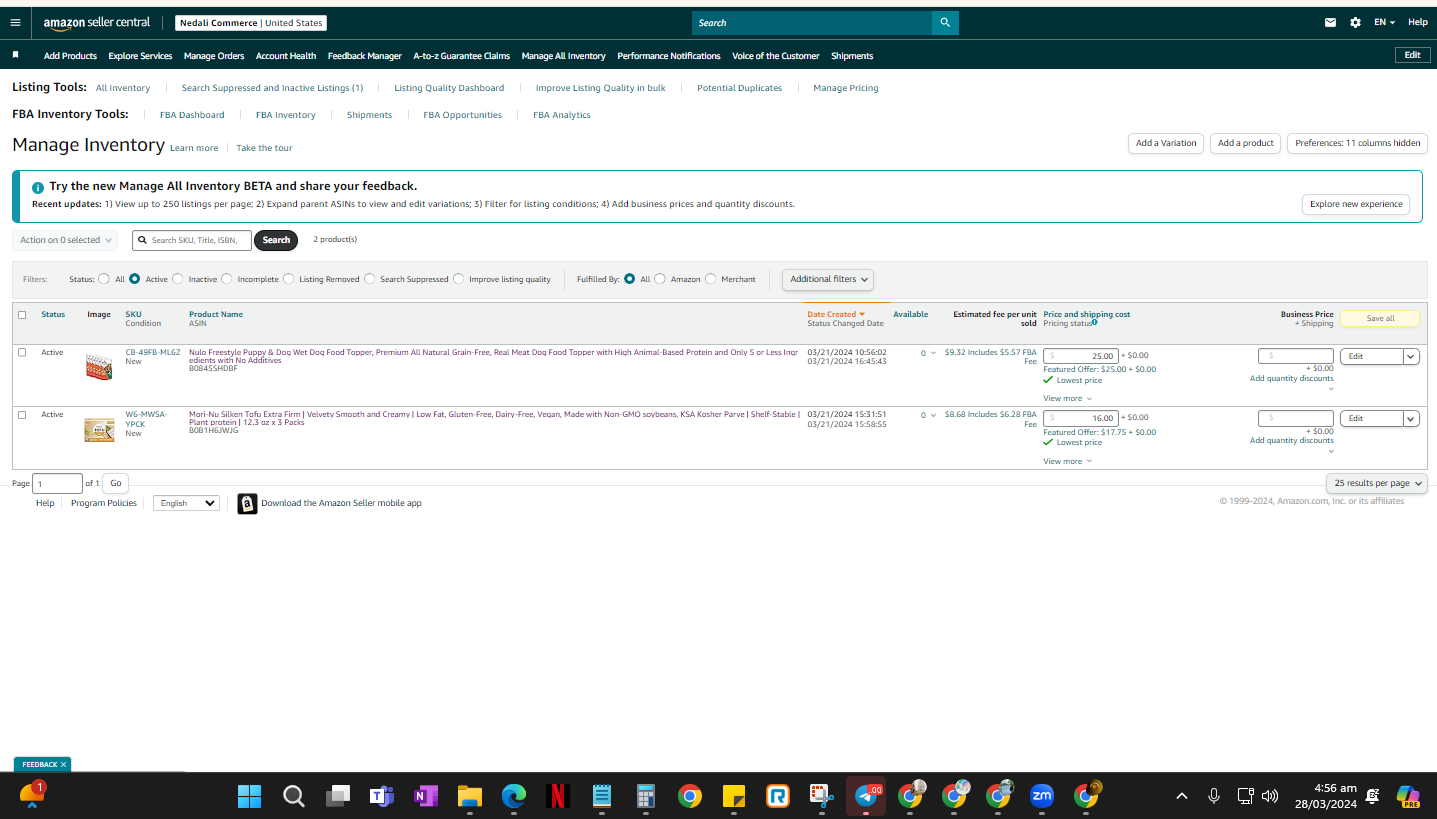The height and width of the screenshot is (819, 1437).
Task: Expand the 'Additional filters' dropdown
Action: (827, 279)
